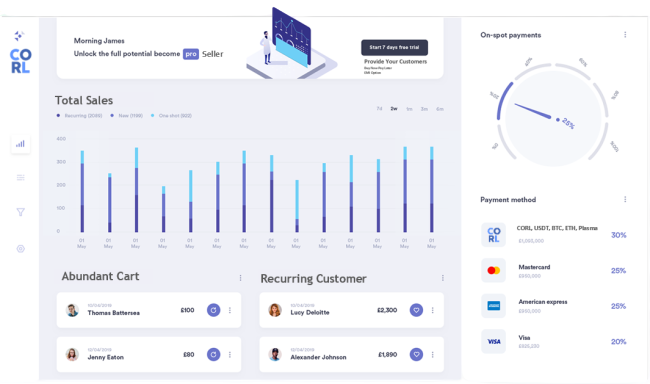Click the £1,890 amount for Alexander Johnson

(x=388, y=355)
